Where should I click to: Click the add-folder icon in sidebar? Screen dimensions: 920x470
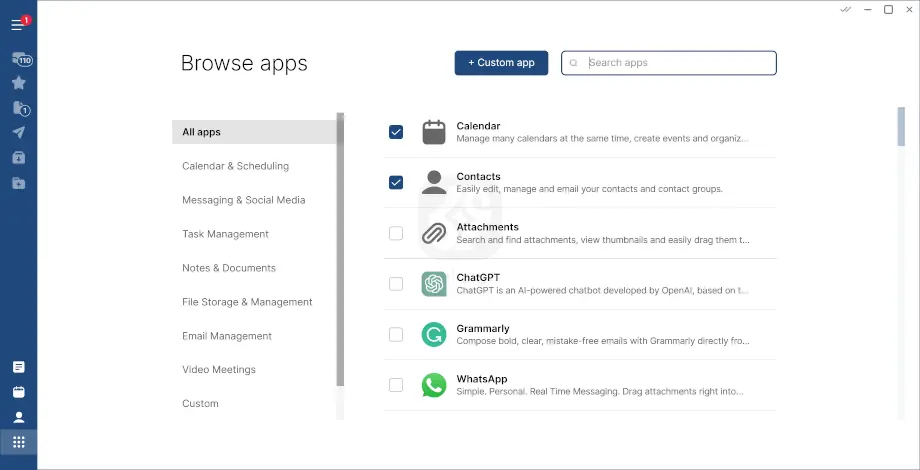pyautogui.click(x=18, y=183)
